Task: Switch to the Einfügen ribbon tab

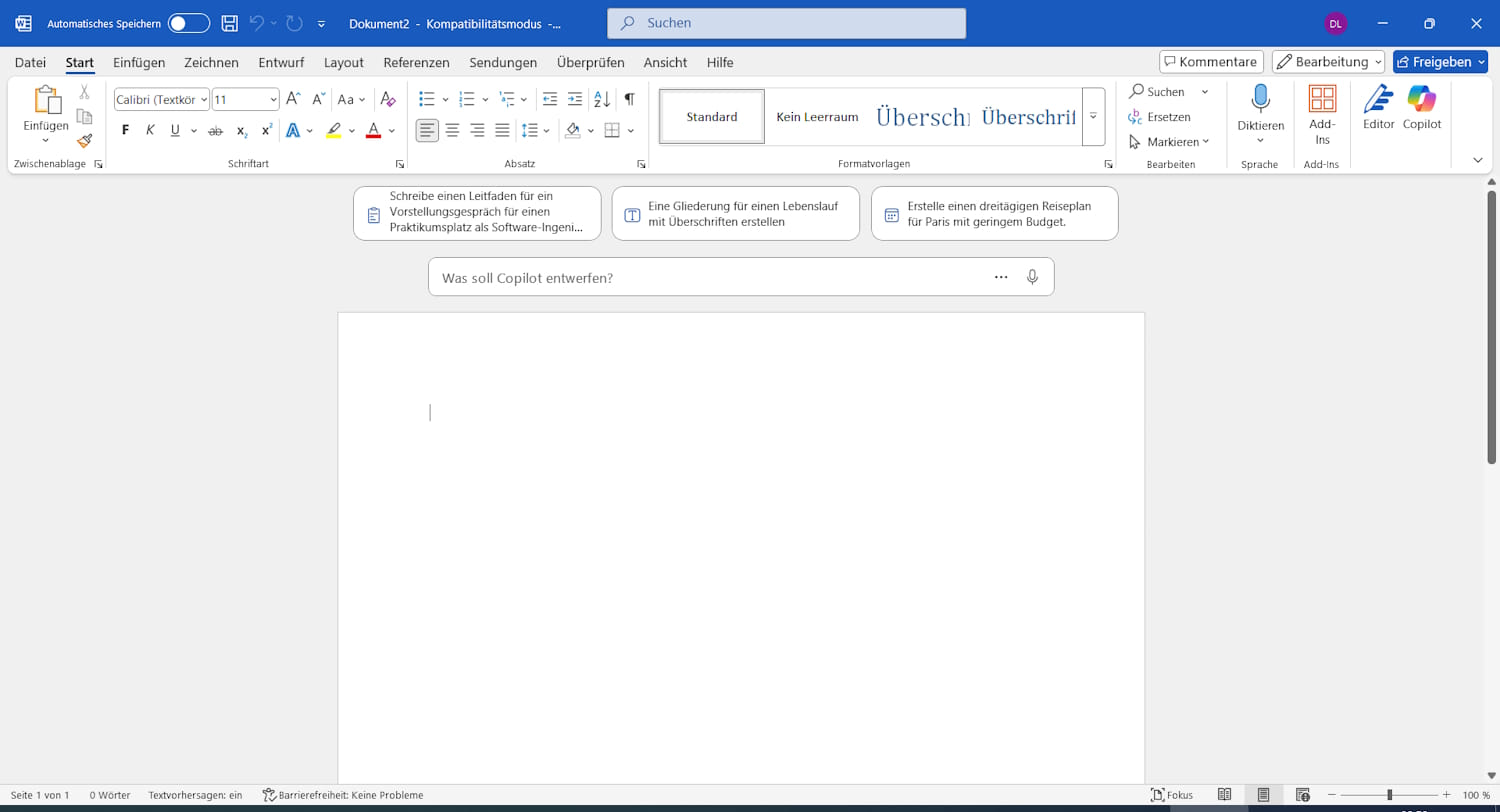Action: (139, 62)
